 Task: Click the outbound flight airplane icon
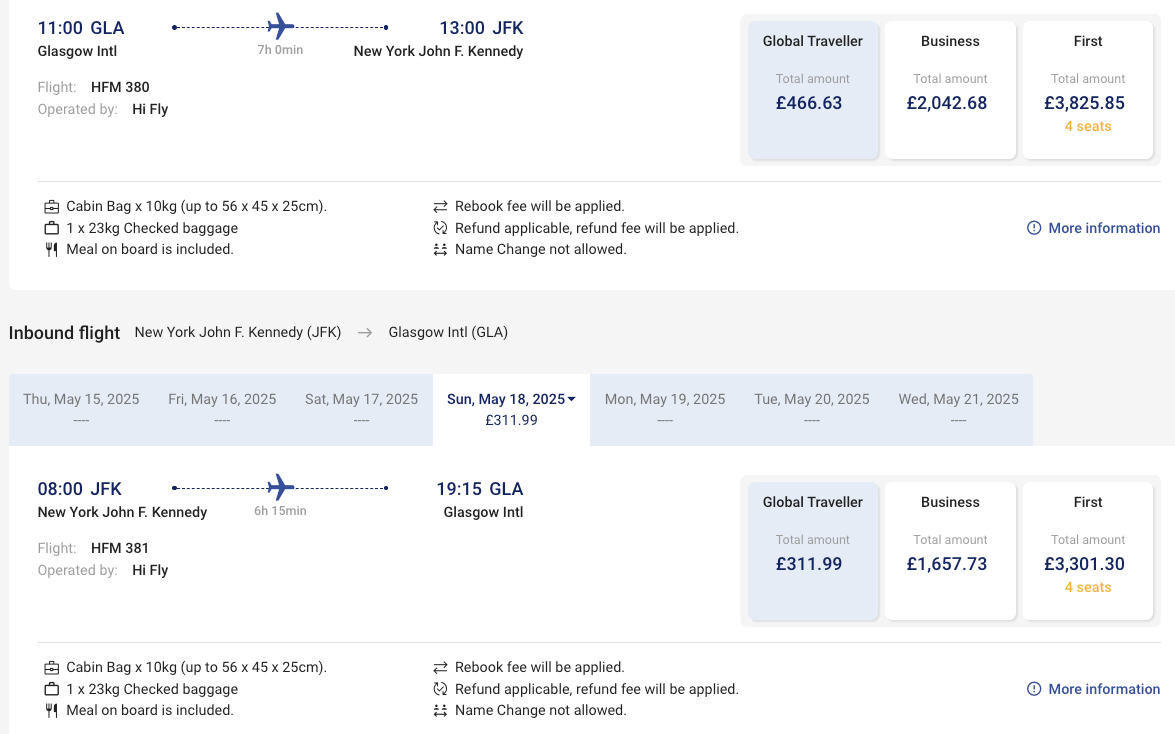281,27
